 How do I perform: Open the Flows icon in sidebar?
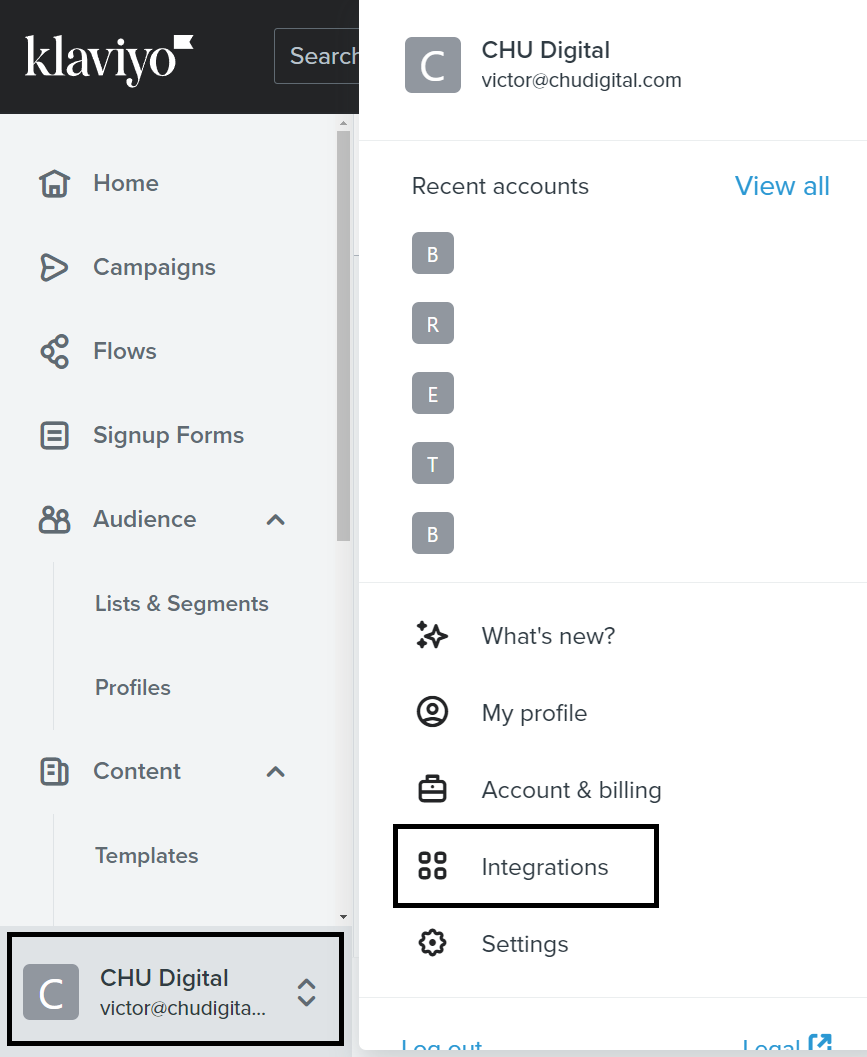coord(54,351)
